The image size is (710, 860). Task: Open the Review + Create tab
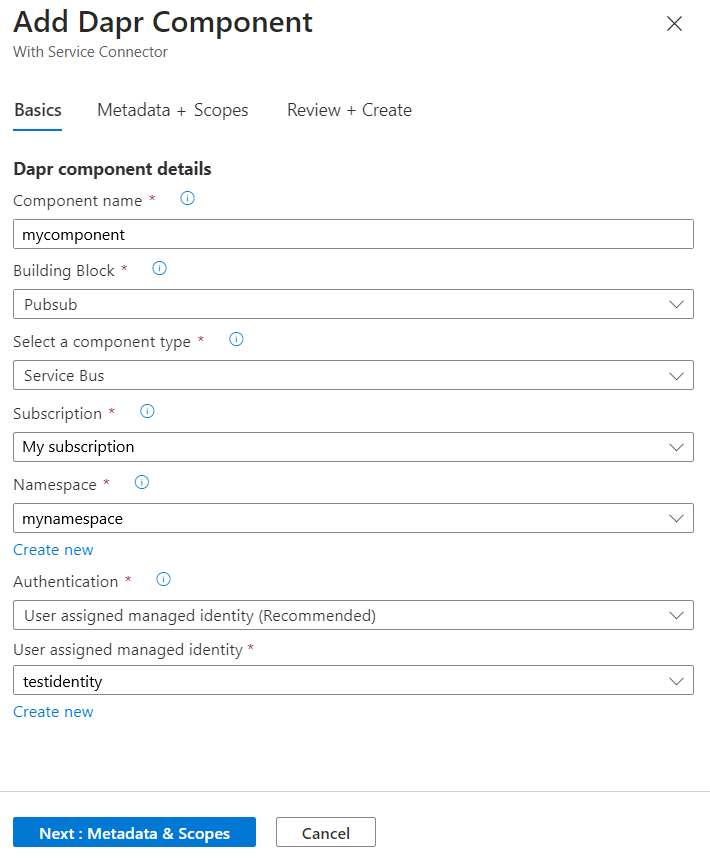348,110
